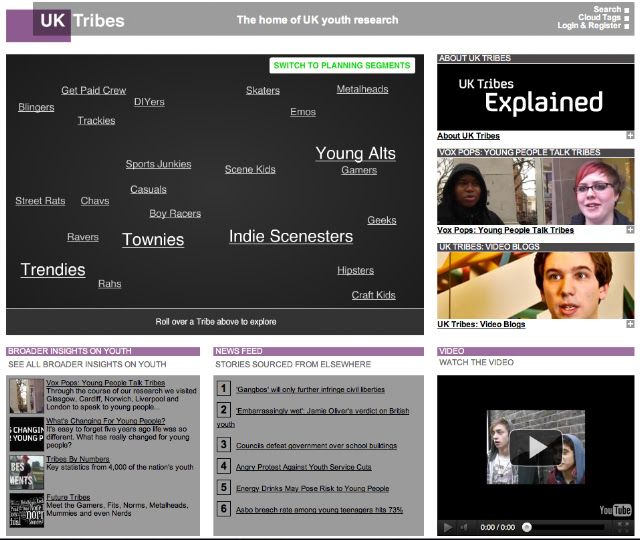
Task: Open Login & Register in the header
Action: coord(589,25)
